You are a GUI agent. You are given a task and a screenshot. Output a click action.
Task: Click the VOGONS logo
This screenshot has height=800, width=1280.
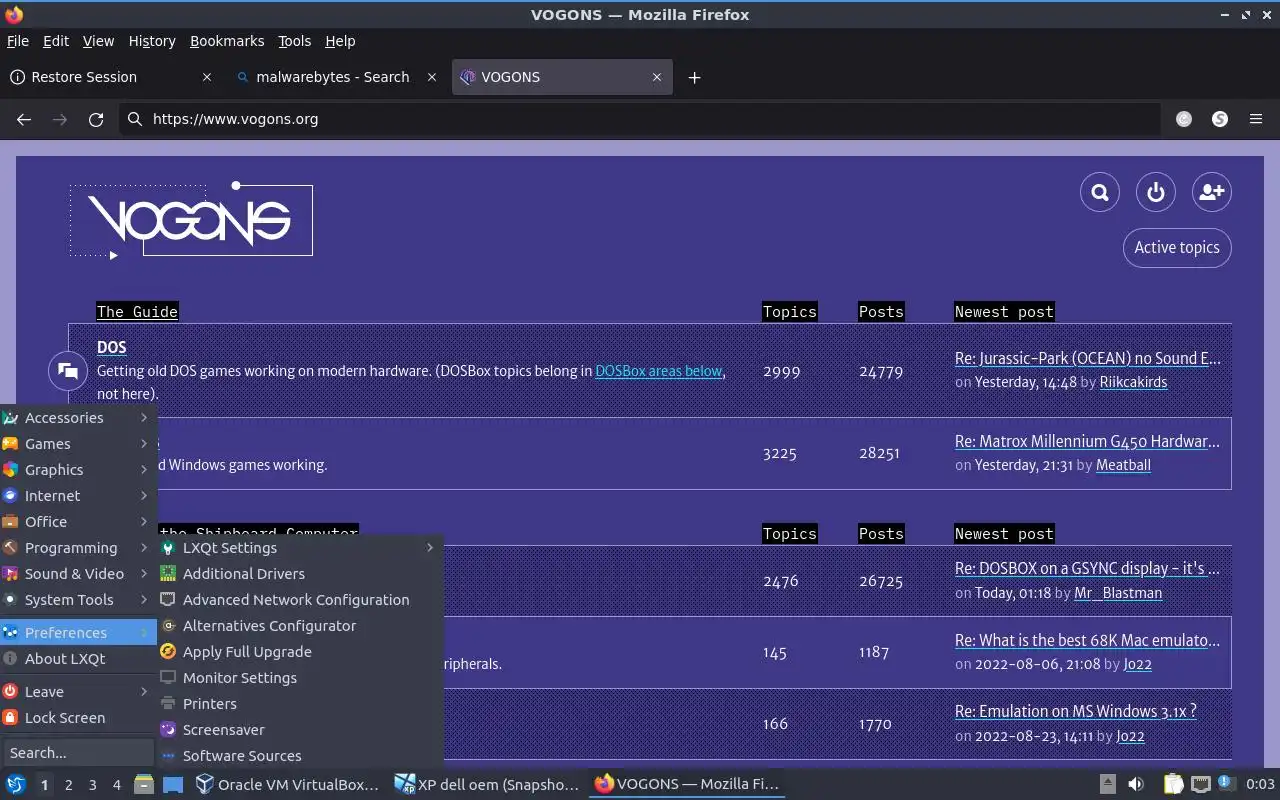click(x=191, y=221)
